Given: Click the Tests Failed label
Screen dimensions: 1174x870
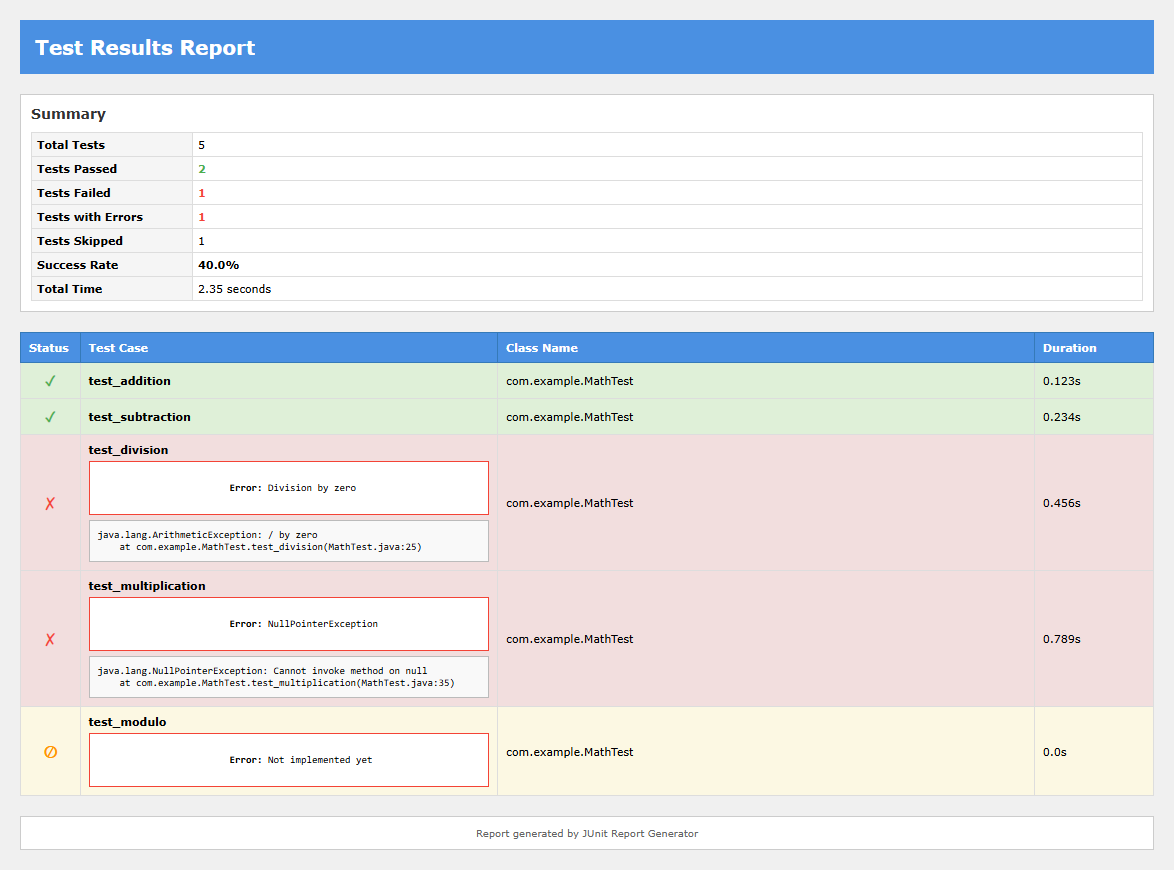Looking at the screenshot, I should [x=73, y=193].
